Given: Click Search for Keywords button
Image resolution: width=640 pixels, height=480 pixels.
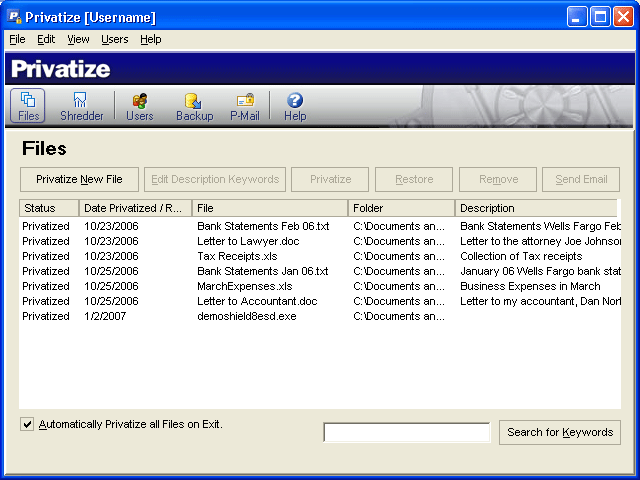Looking at the screenshot, I should [560, 432].
